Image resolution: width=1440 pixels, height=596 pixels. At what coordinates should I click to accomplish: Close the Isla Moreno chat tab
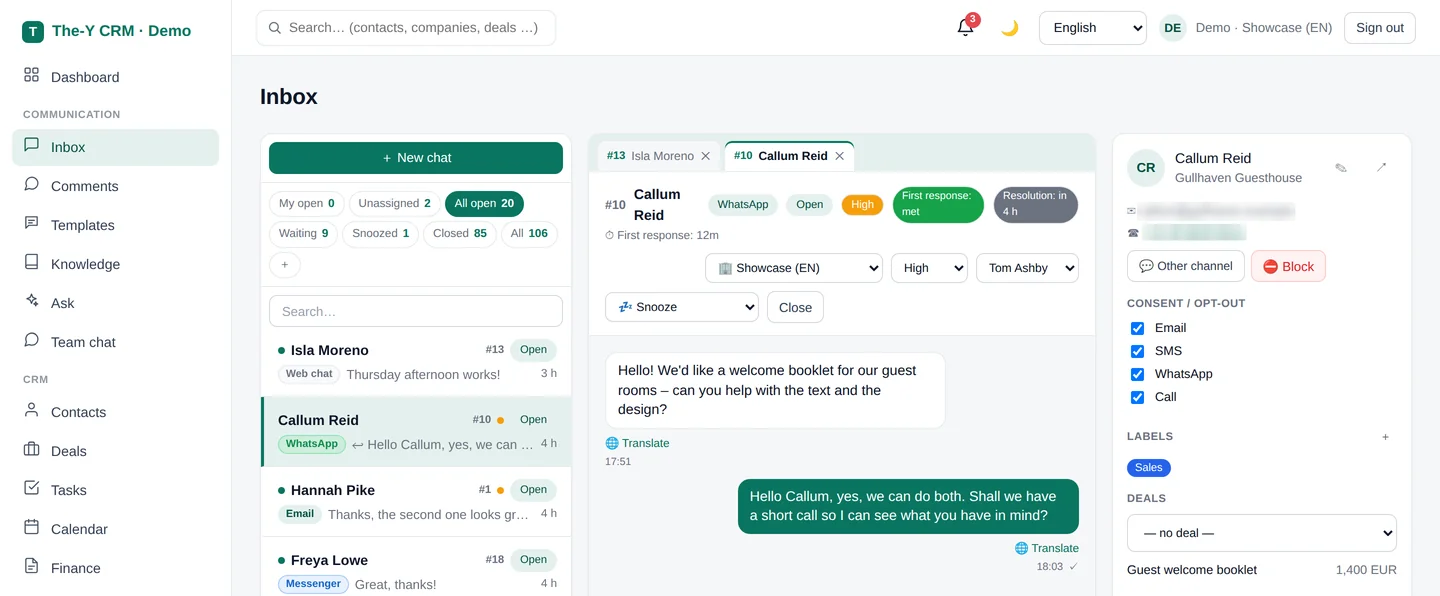click(706, 156)
